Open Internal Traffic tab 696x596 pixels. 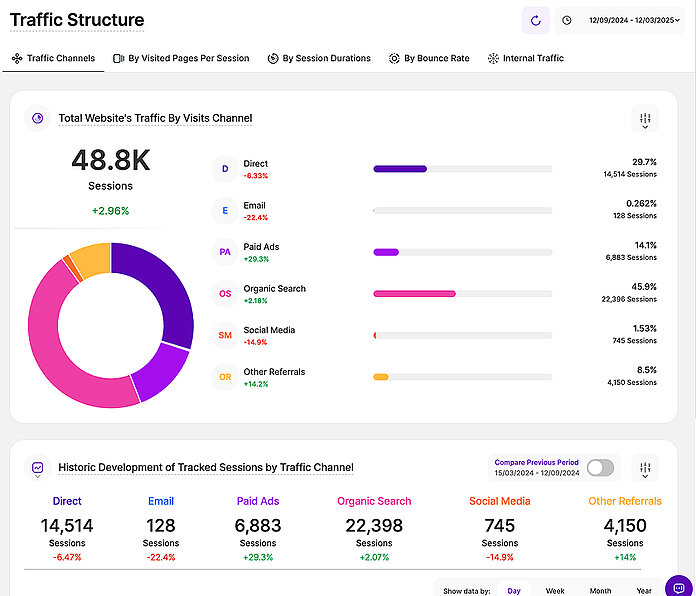tap(526, 59)
